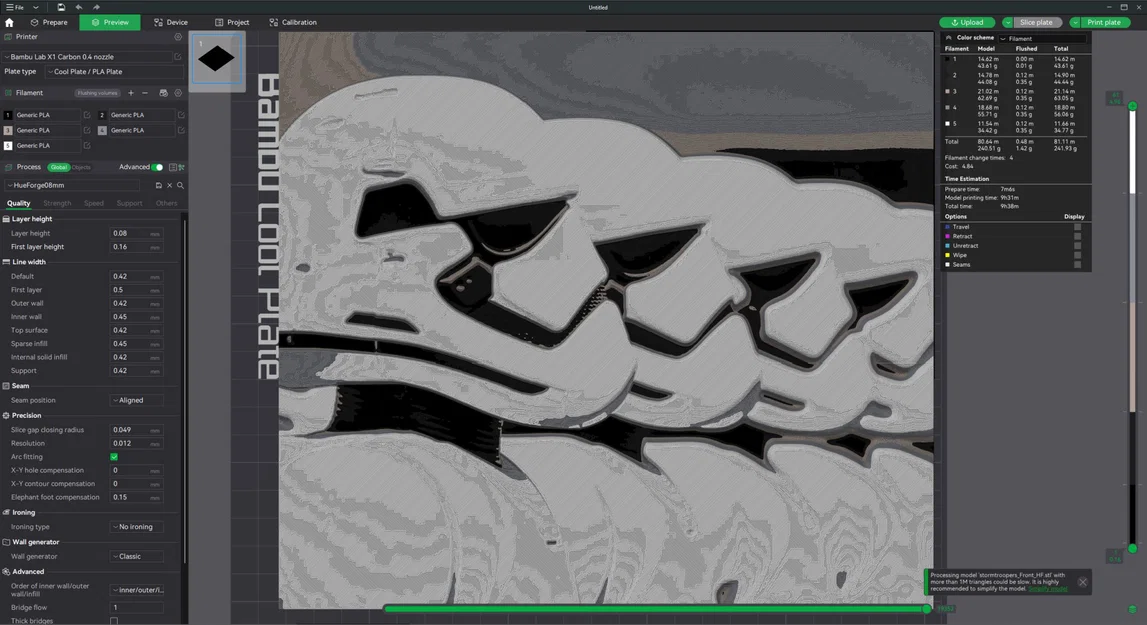
Task: Toggle the Thick bridges checkbox
Action: click(x=114, y=621)
